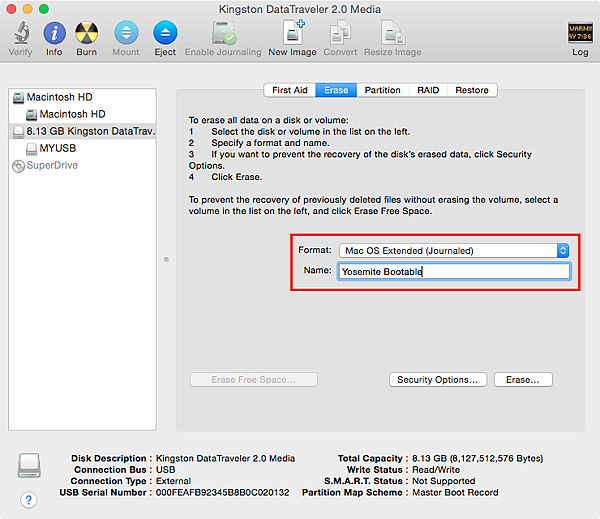This screenshot has height=519, width=600.
Task: Click the Not Supported S.M.A.R.T. value
Action: click(x=443, y=481)
